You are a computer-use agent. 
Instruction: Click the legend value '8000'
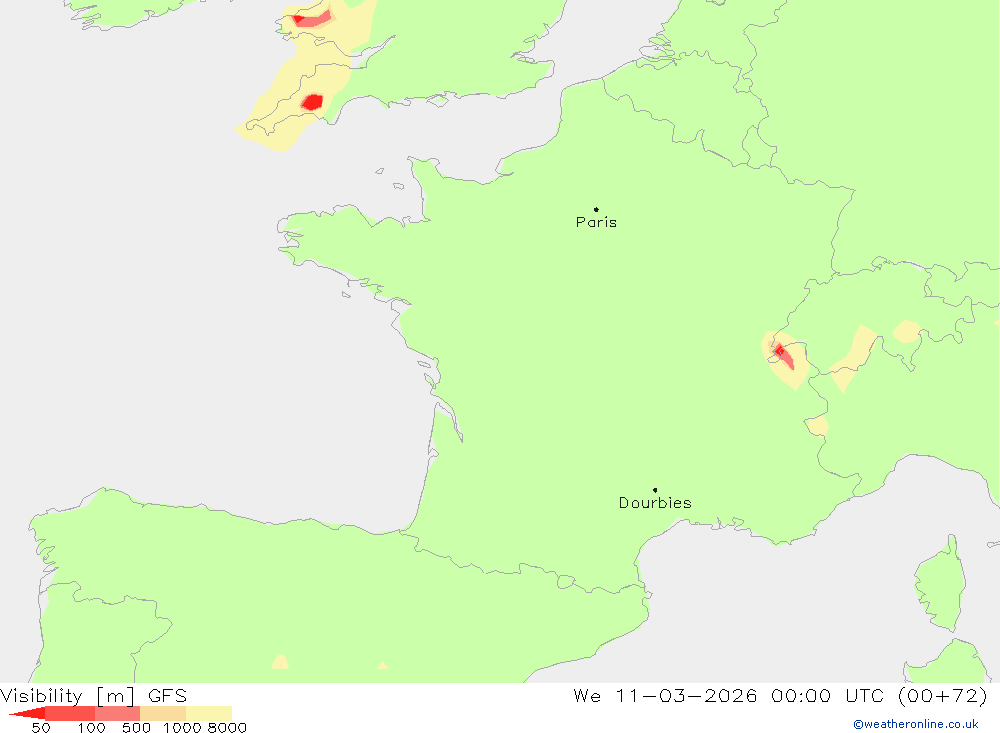[227, 728]
